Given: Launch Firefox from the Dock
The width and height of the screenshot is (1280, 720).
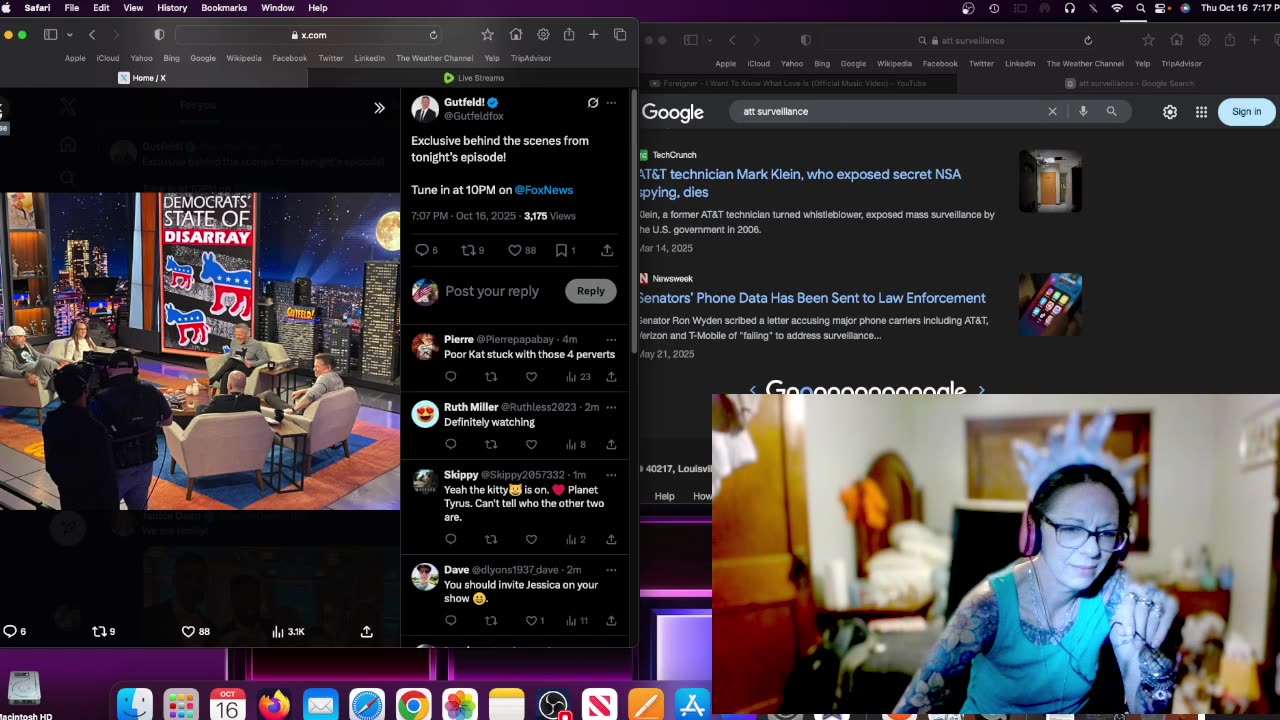Looking at the screenshot, I should point(274,705).
